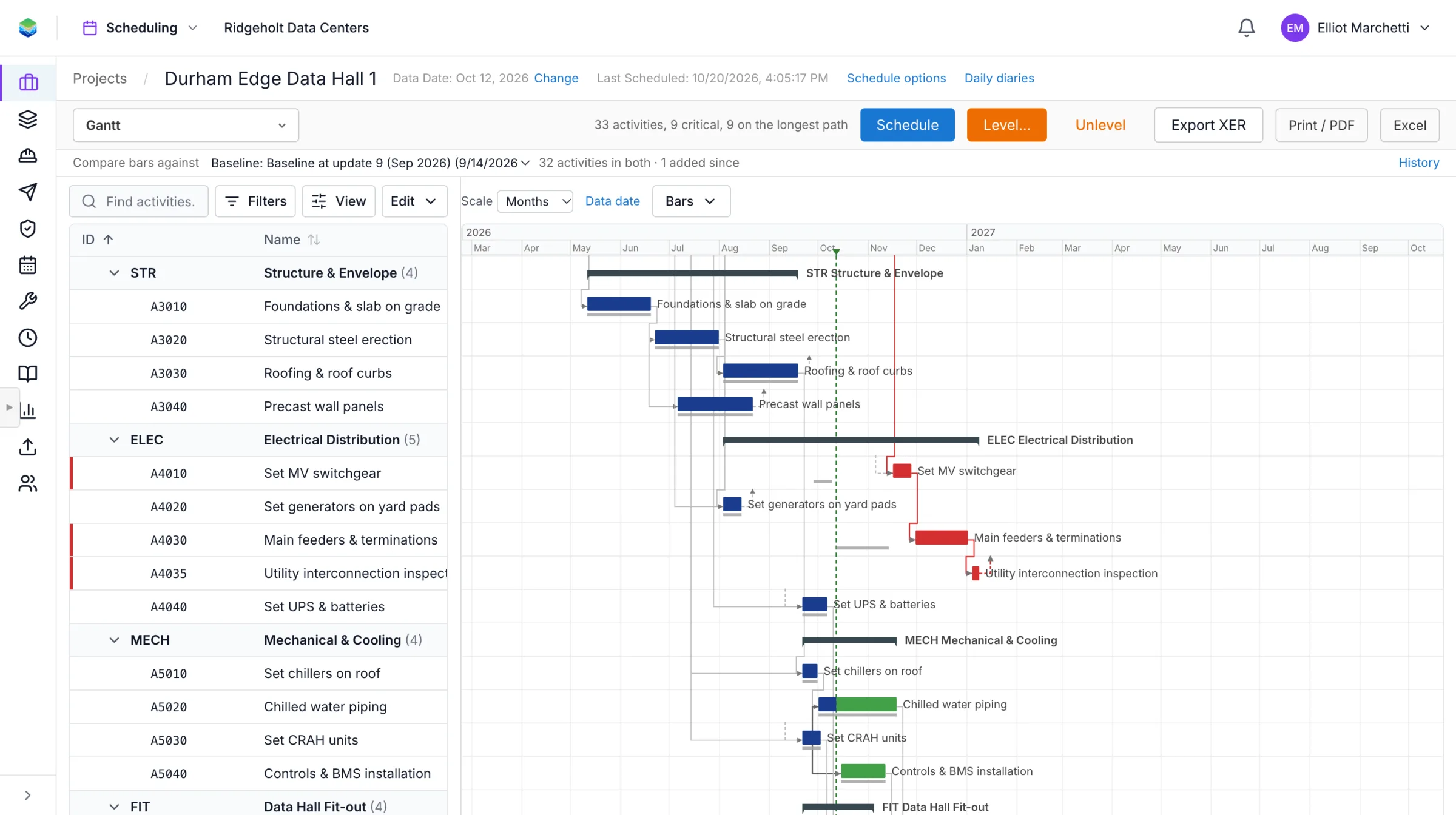The width and height of the screenshot is (1456, 815).
Task: Click the History link
Action: [1418, 163]
